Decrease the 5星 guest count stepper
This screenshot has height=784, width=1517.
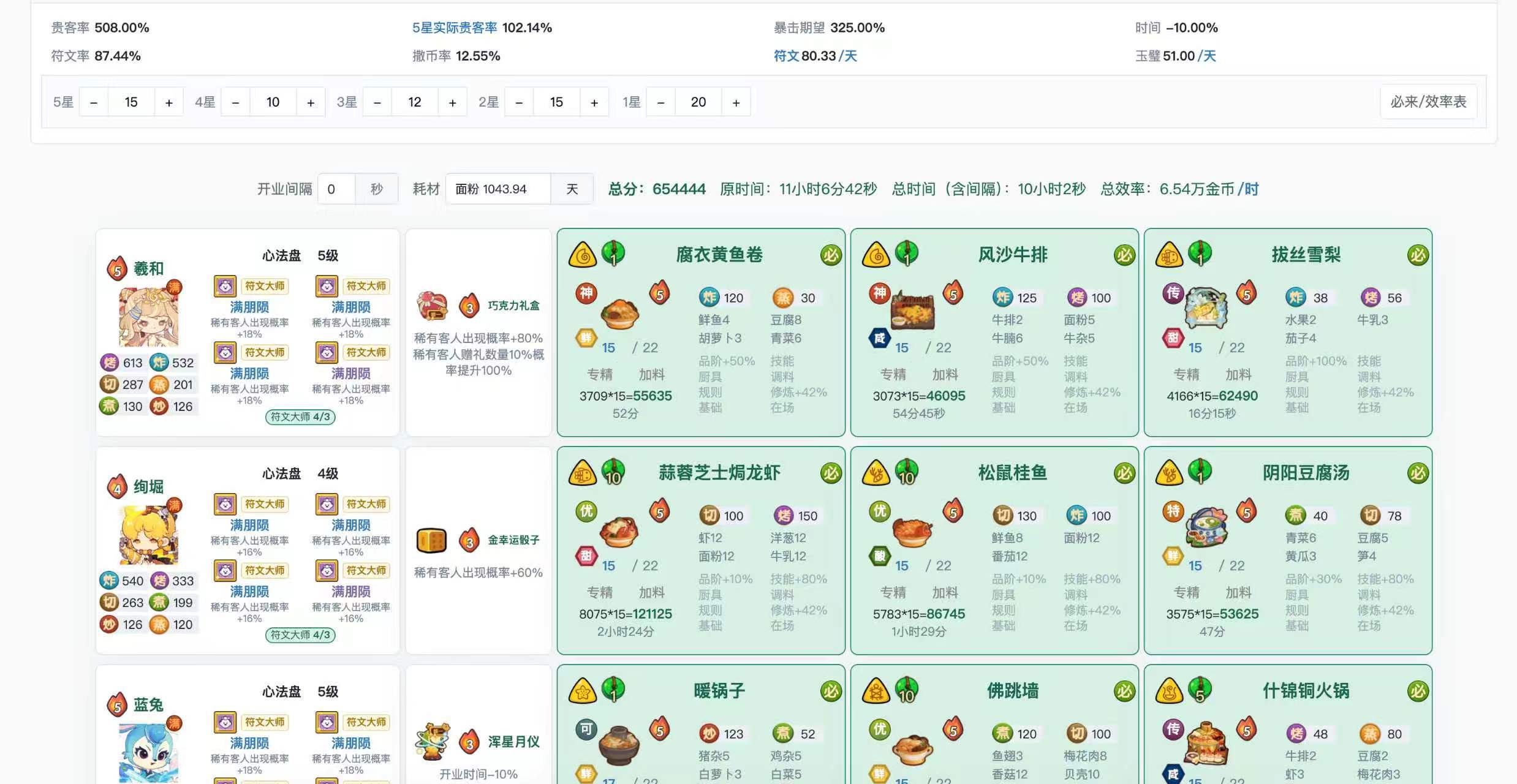pyautogui.click(x=94, y=102)
